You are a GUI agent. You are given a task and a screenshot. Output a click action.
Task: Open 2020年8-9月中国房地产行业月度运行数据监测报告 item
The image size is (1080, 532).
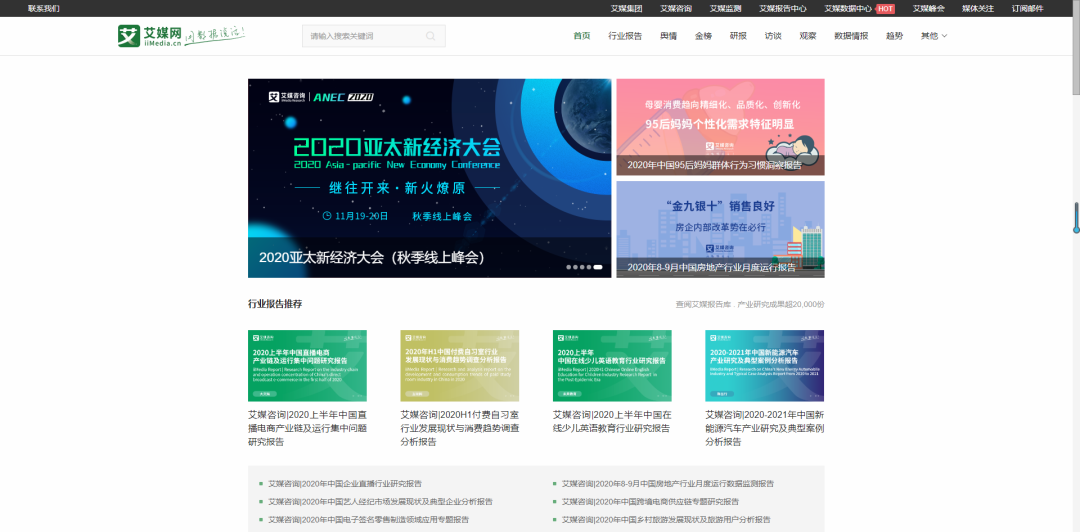667,484
